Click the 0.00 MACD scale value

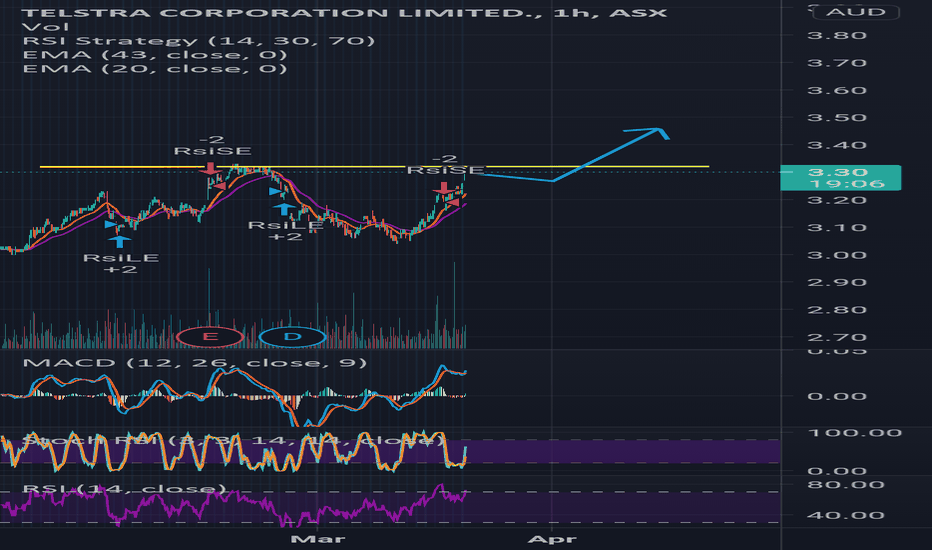(x=837, y=397)
